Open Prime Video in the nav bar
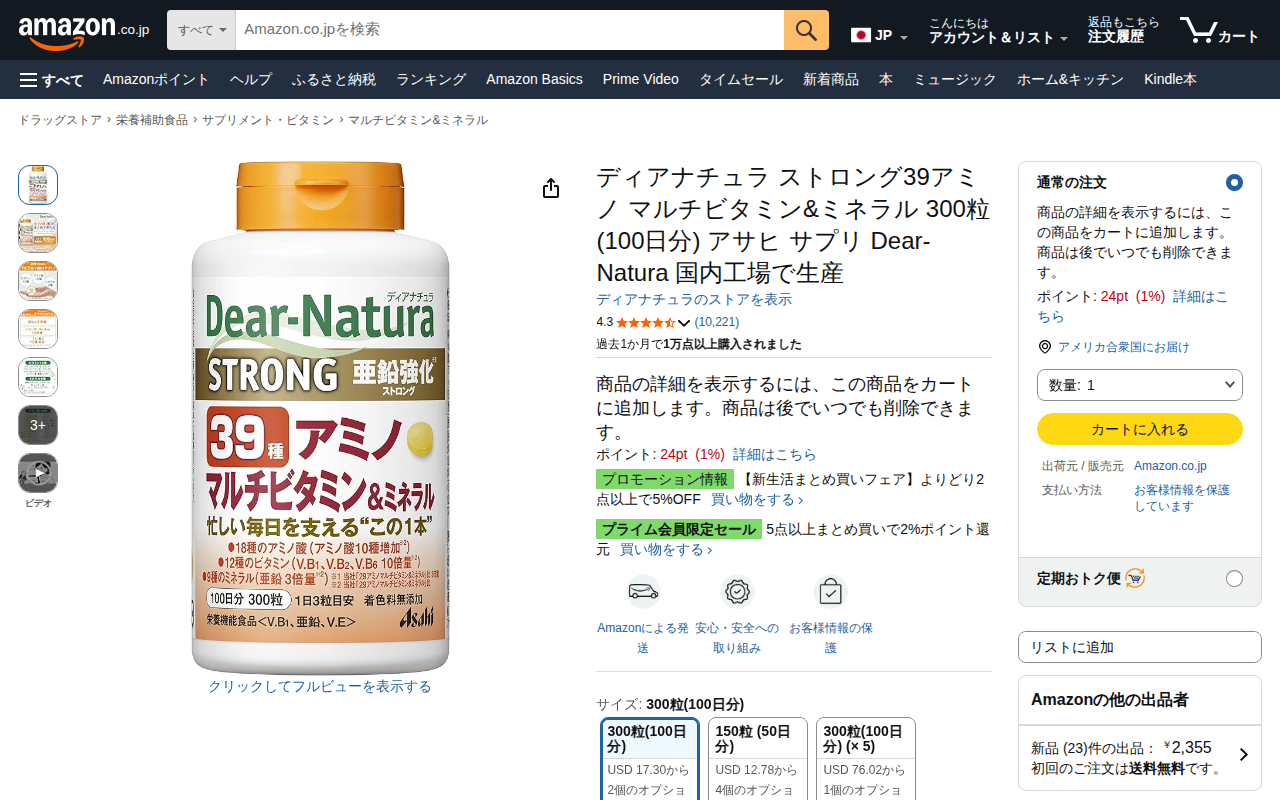The height and width of the screenshot is (800, 1280). (641, 80)
